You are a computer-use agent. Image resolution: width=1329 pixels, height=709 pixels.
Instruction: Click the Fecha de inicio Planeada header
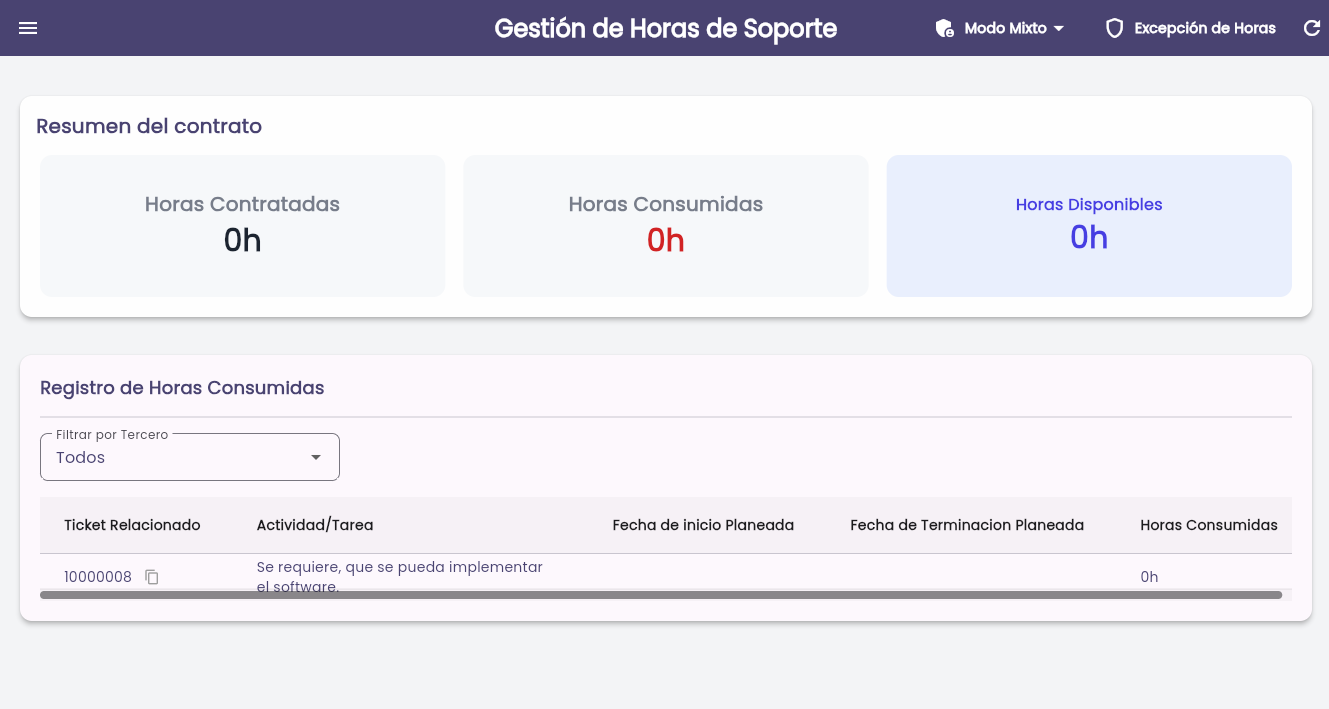point(703,525)
